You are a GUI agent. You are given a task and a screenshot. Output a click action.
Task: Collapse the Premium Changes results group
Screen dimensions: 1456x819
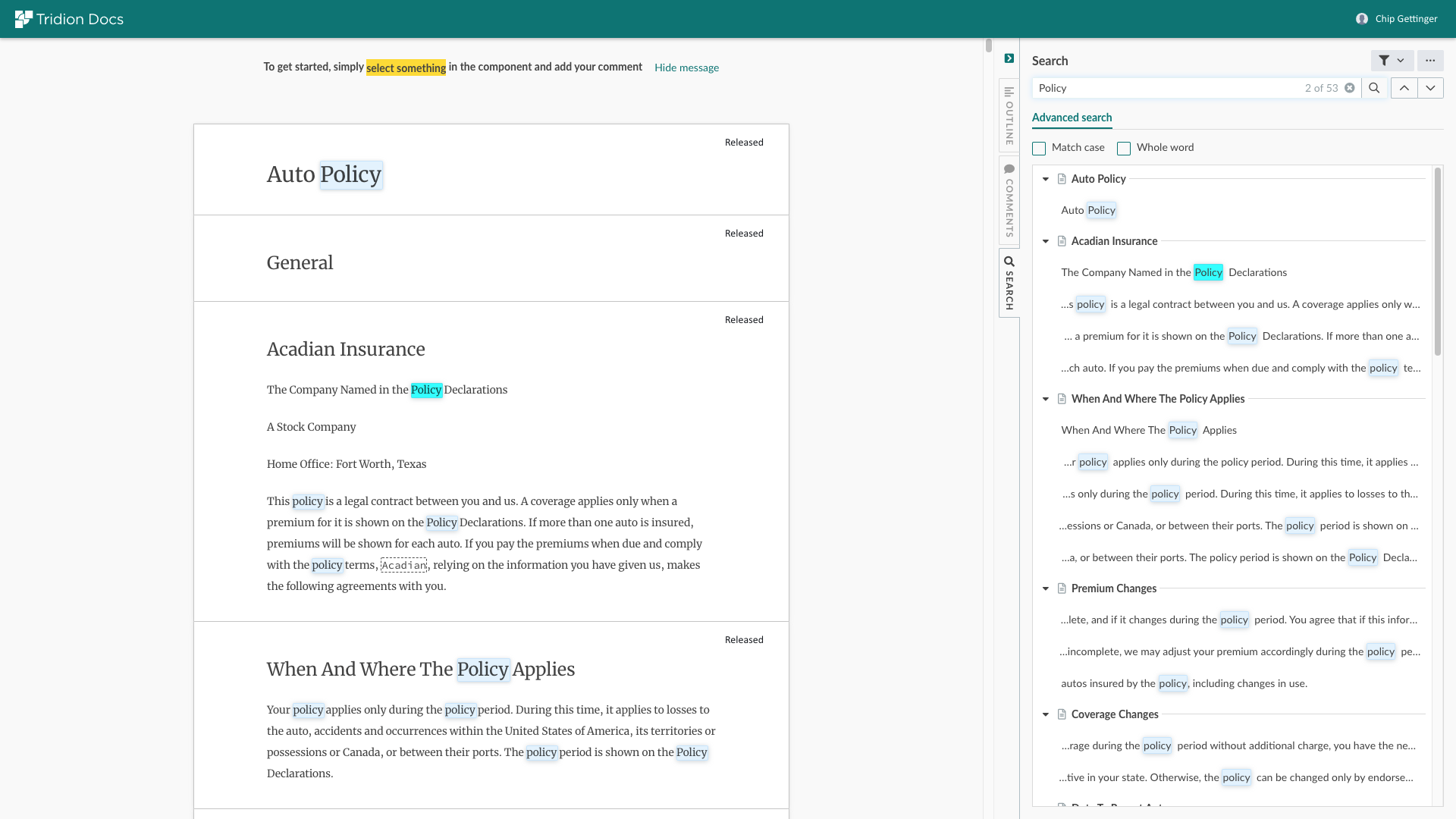(1046, 588)
